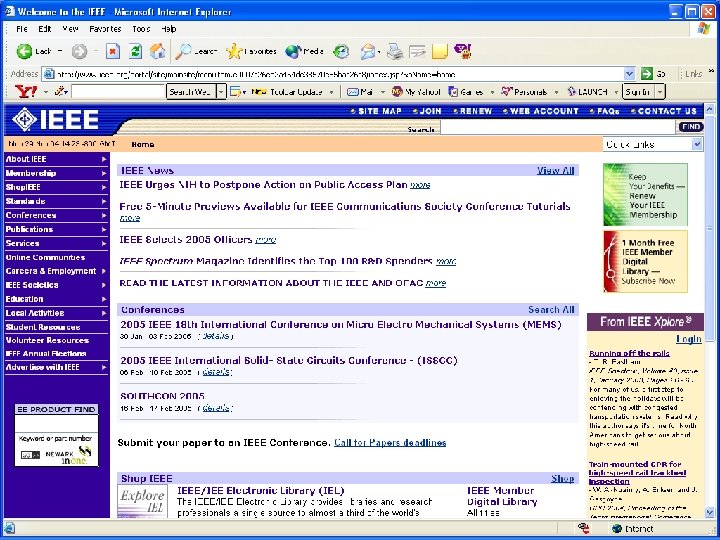
Task: Print the page with the printer icon
Action: [394, 51]
